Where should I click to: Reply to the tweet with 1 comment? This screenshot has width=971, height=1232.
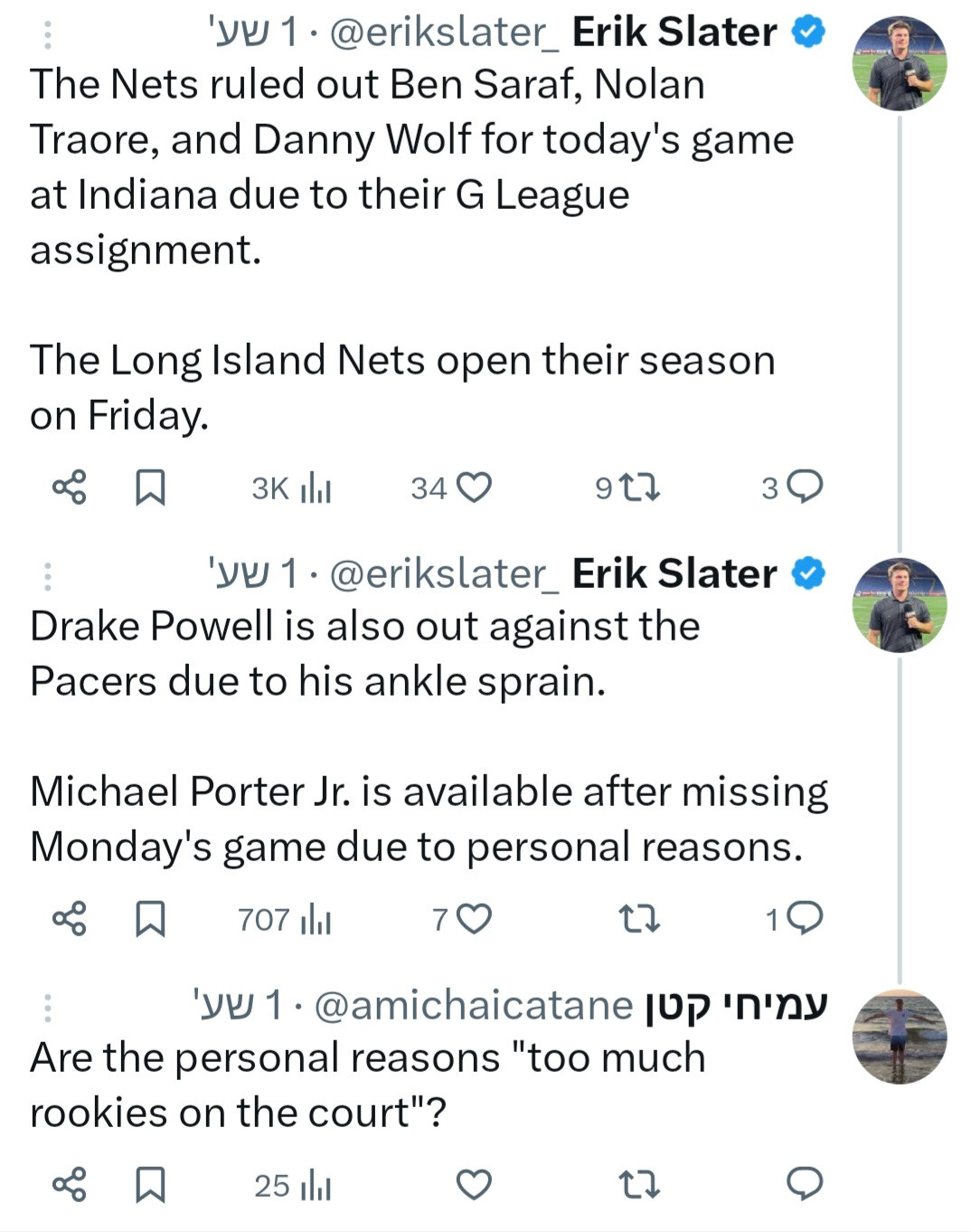(804, 919)
